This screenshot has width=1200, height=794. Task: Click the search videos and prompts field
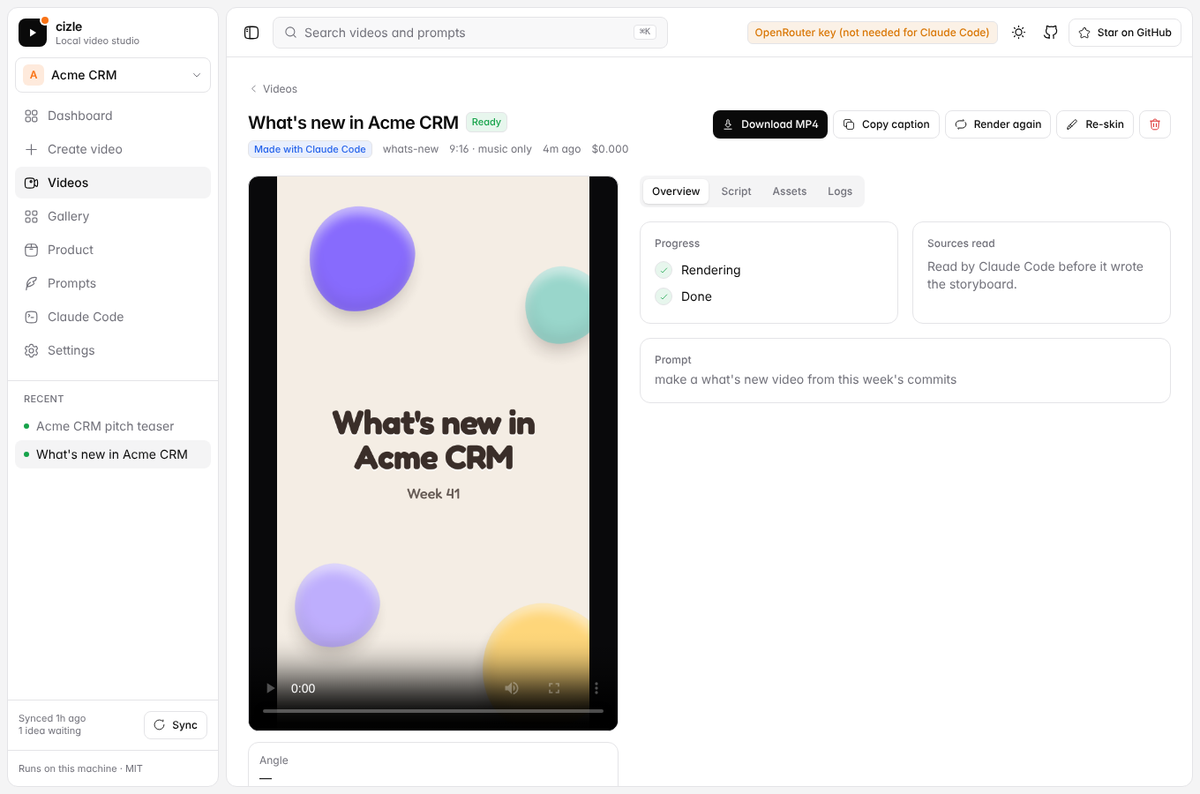[x=470, y=33]
